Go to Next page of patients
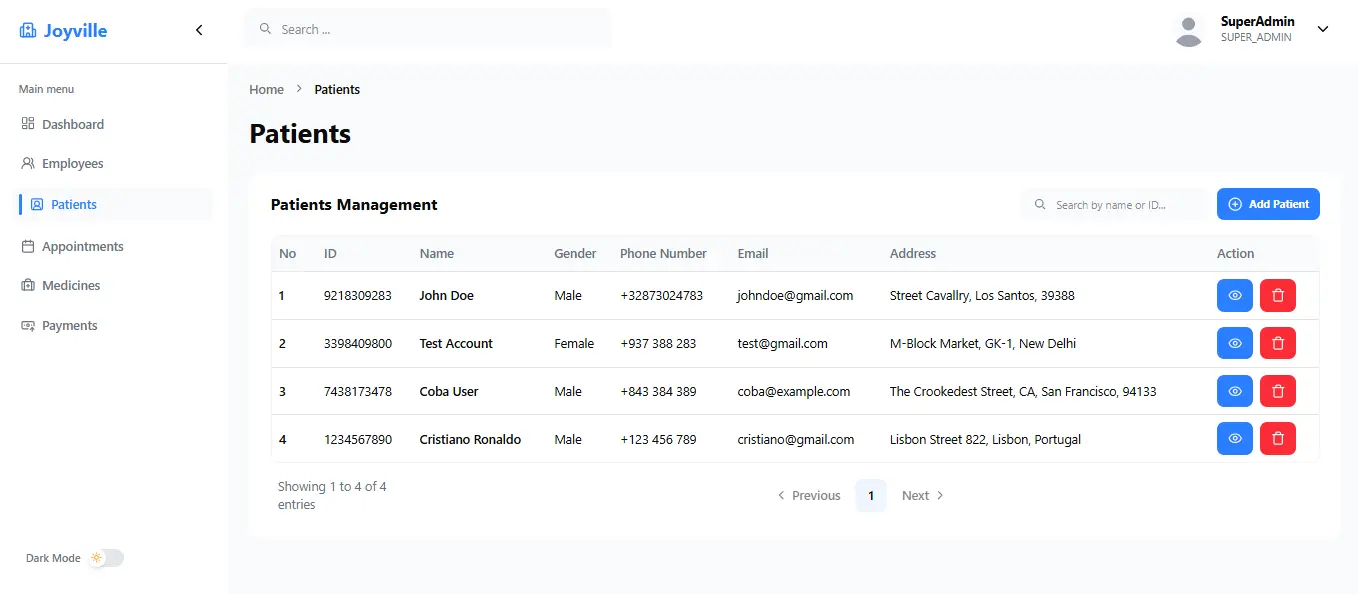 point(922,495)
